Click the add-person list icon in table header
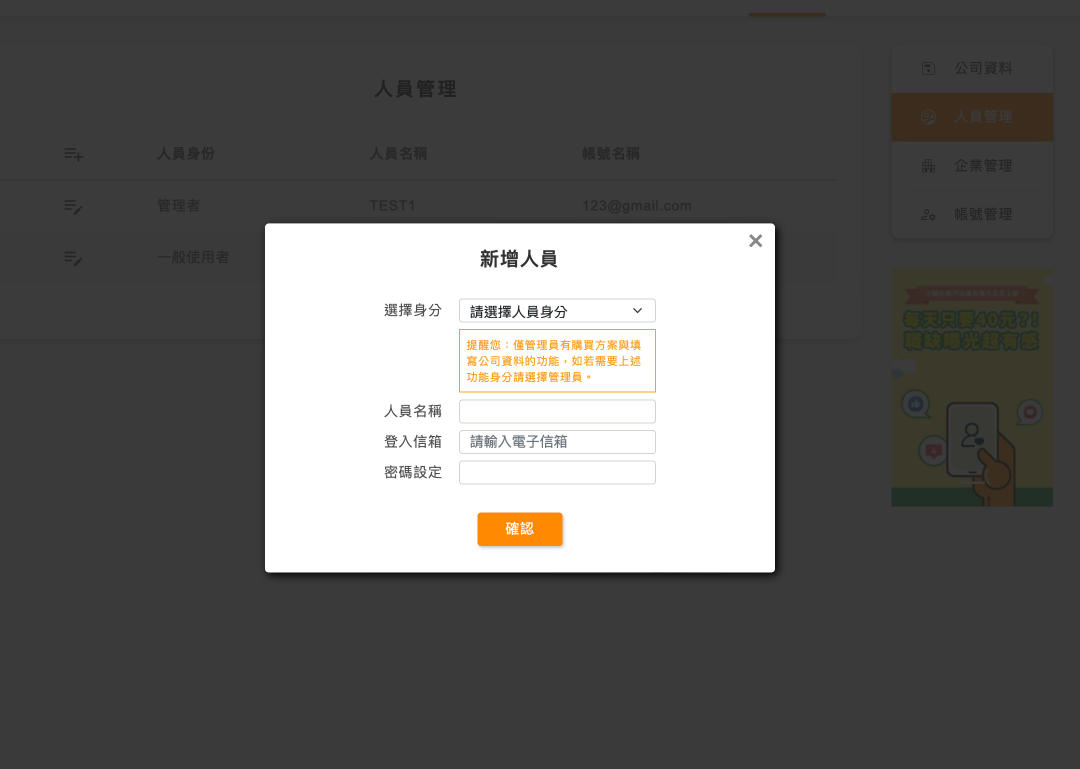The width and height of the screenshot is (1080, 769). [x=73, y=154]
